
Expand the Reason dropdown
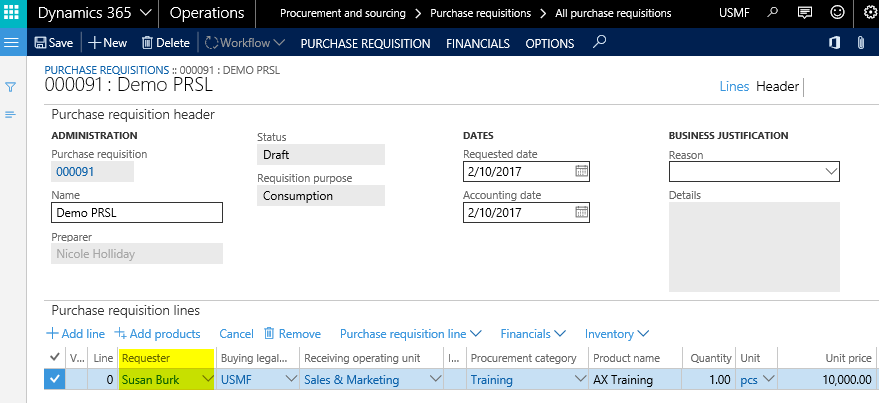830,172
